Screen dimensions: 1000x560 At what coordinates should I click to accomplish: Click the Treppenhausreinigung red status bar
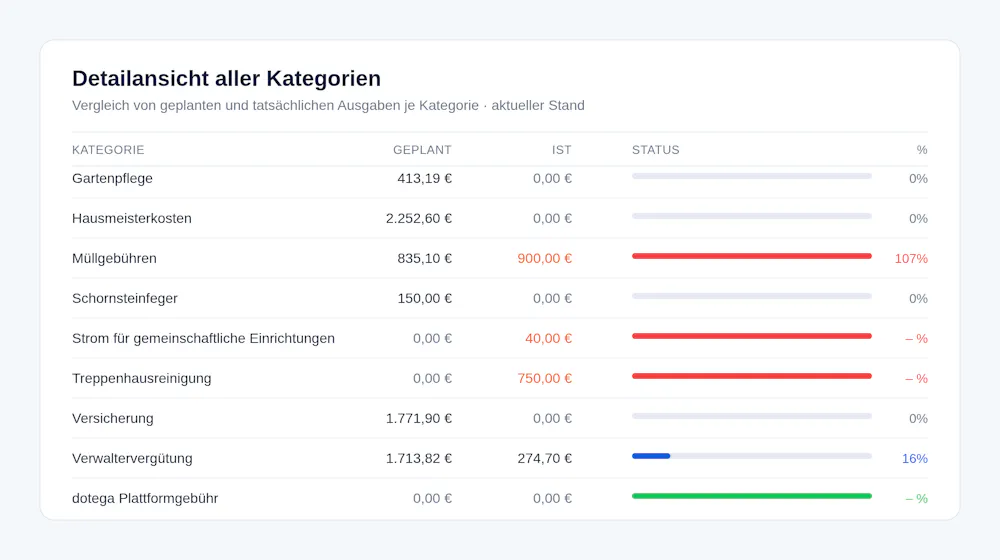coord(751,376)
